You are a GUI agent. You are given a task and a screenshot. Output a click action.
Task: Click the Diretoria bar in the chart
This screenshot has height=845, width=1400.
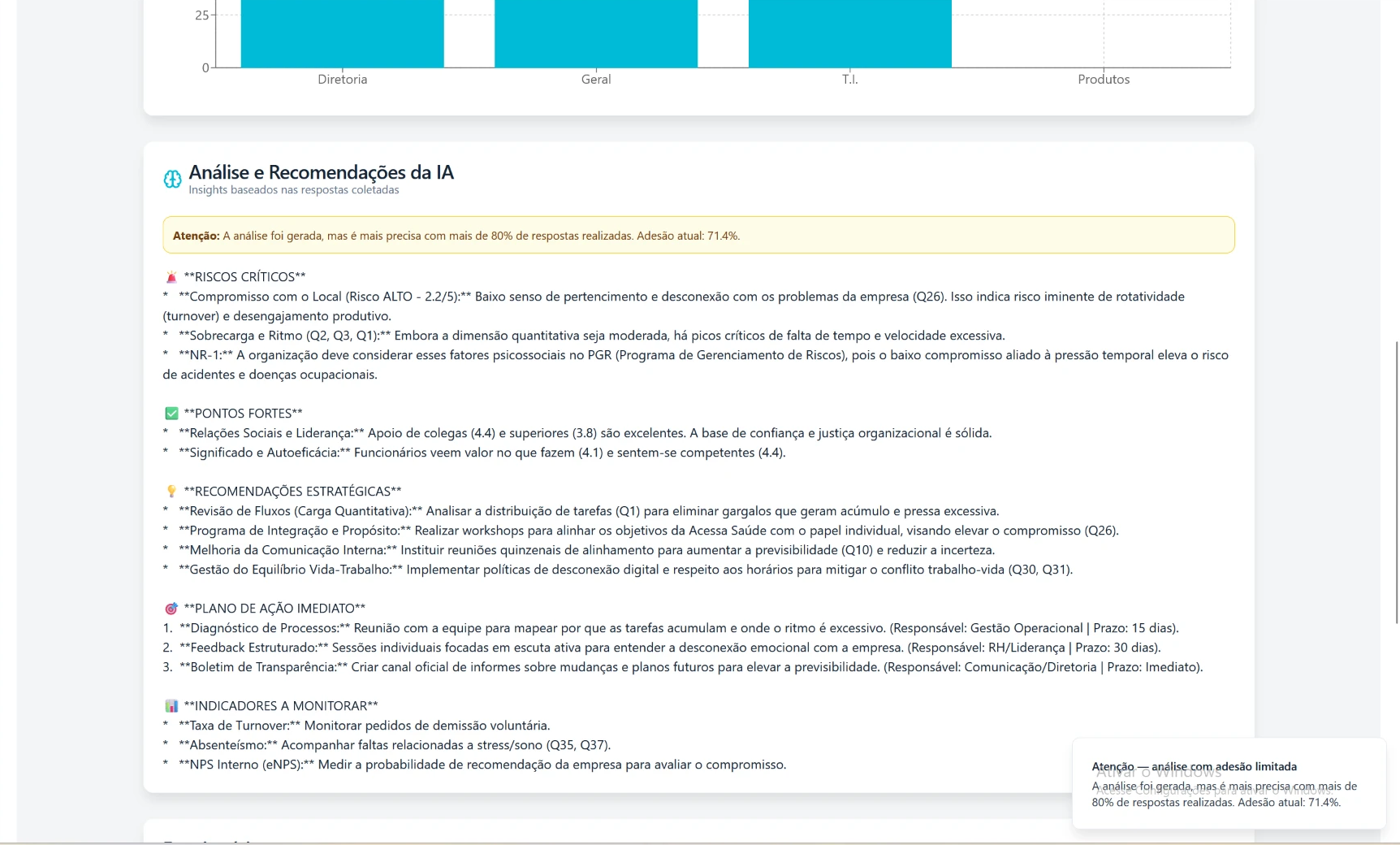pyautogui.click(x=343, y=33)
